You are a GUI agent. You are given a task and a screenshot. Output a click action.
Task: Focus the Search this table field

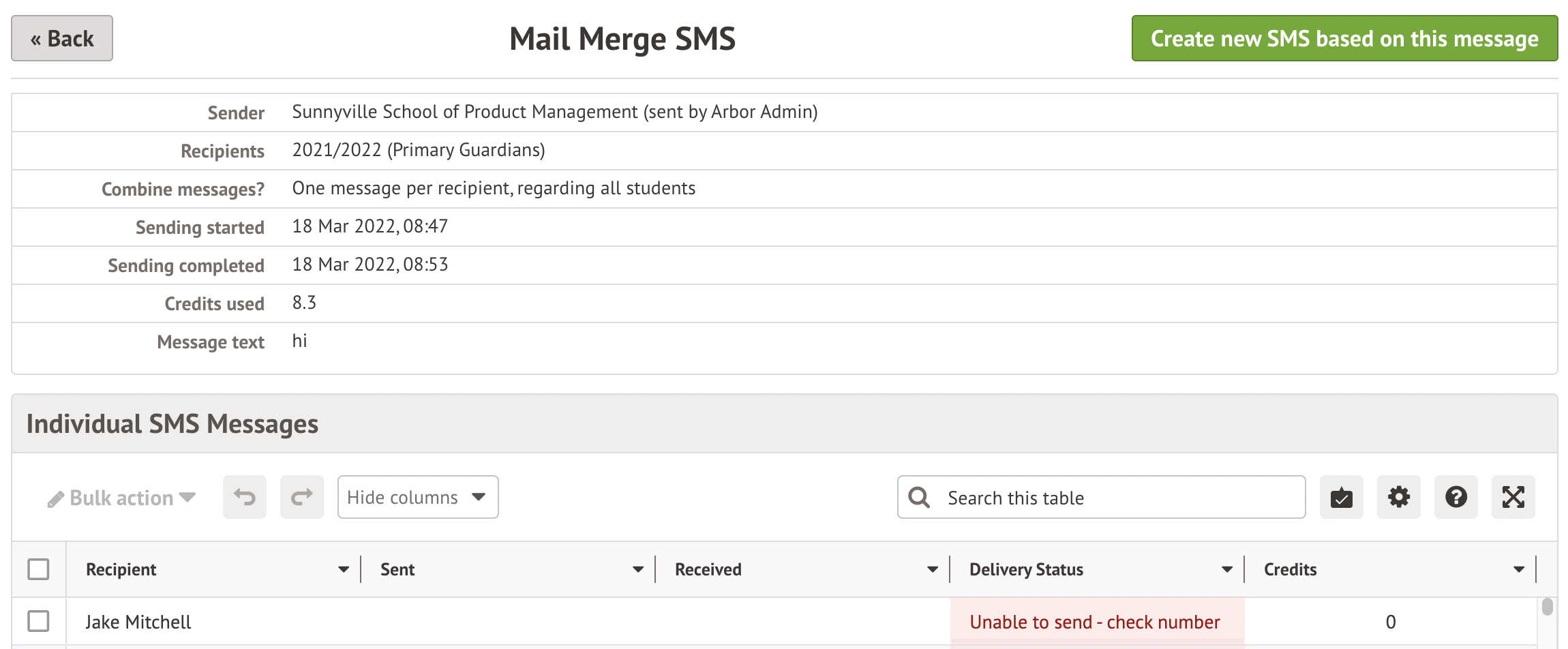[1118, 498]
